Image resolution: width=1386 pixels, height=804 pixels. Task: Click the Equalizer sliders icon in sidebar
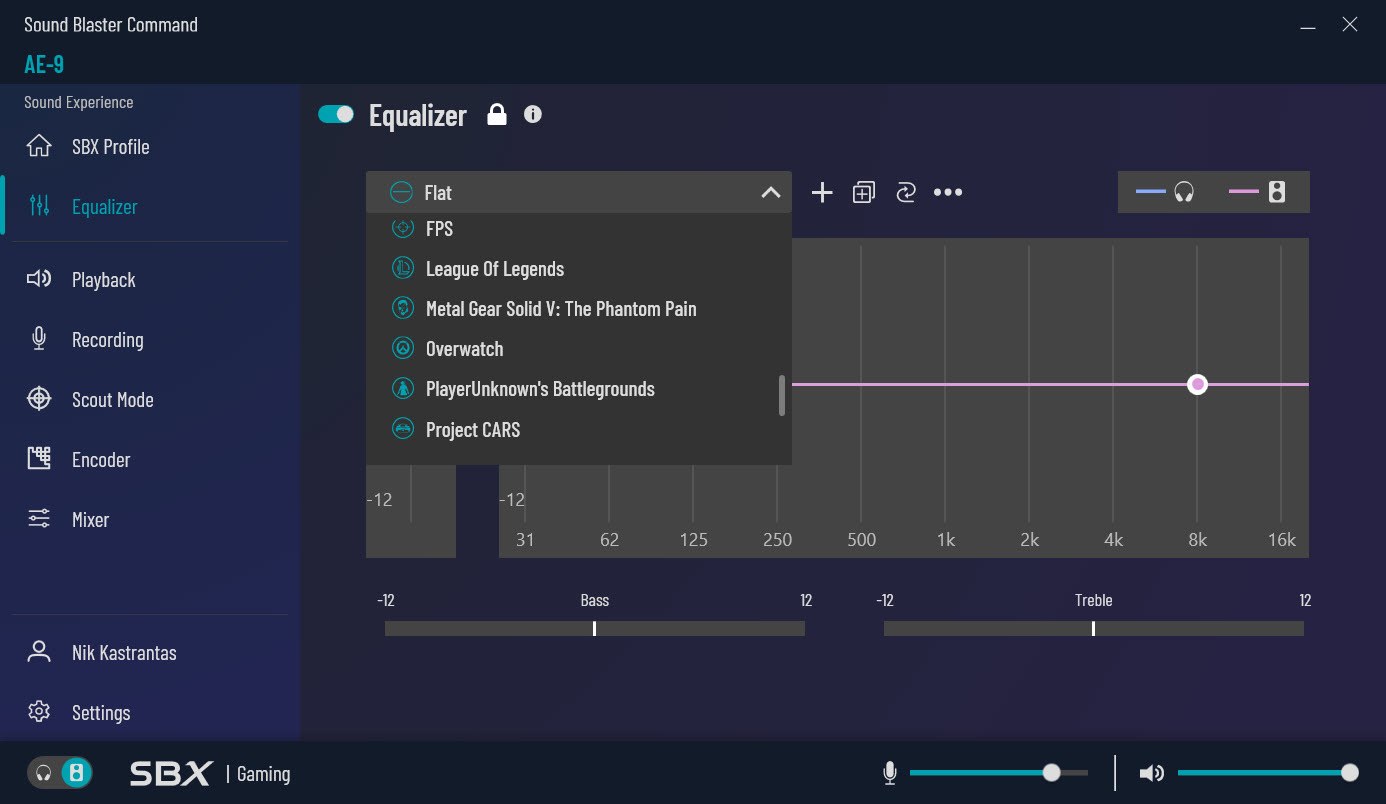point(39,206)
